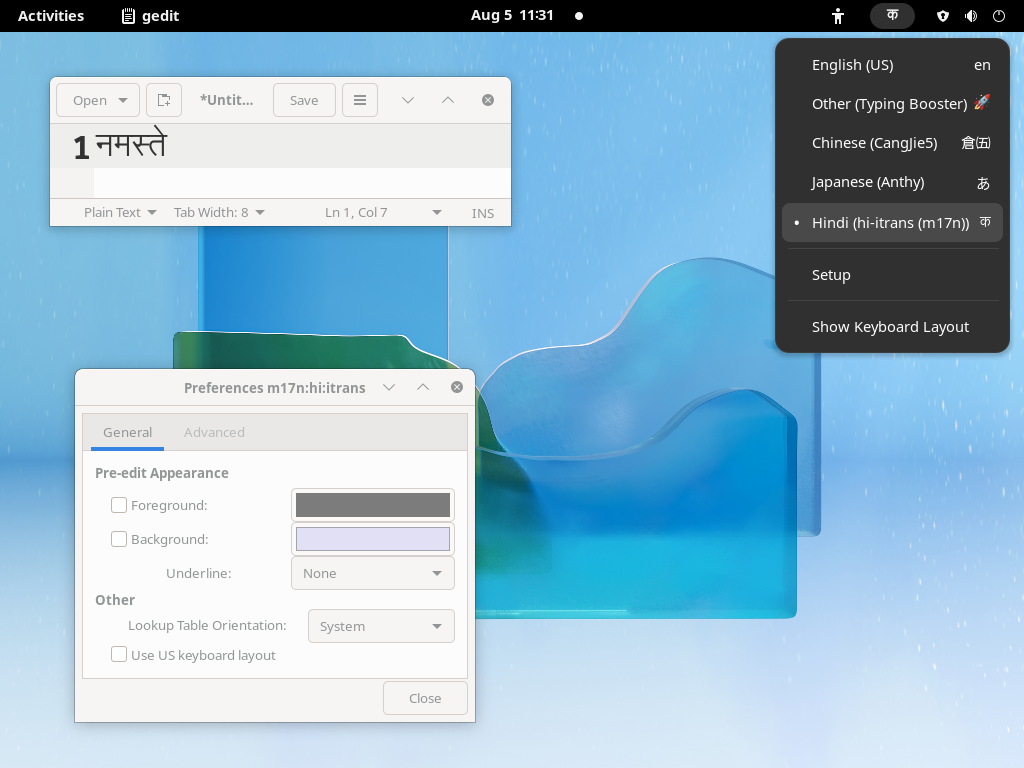Image resolution: width=1024 pixels, height=768 pixels.
Task: Open the Tab Width selector in status bar
Action: (x=218, y=212)
